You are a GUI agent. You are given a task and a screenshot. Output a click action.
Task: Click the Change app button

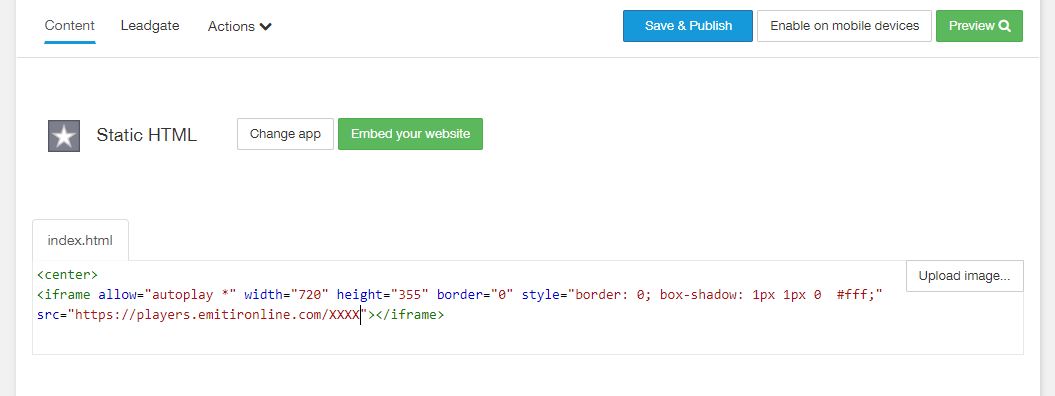click(x=285, y=134)
